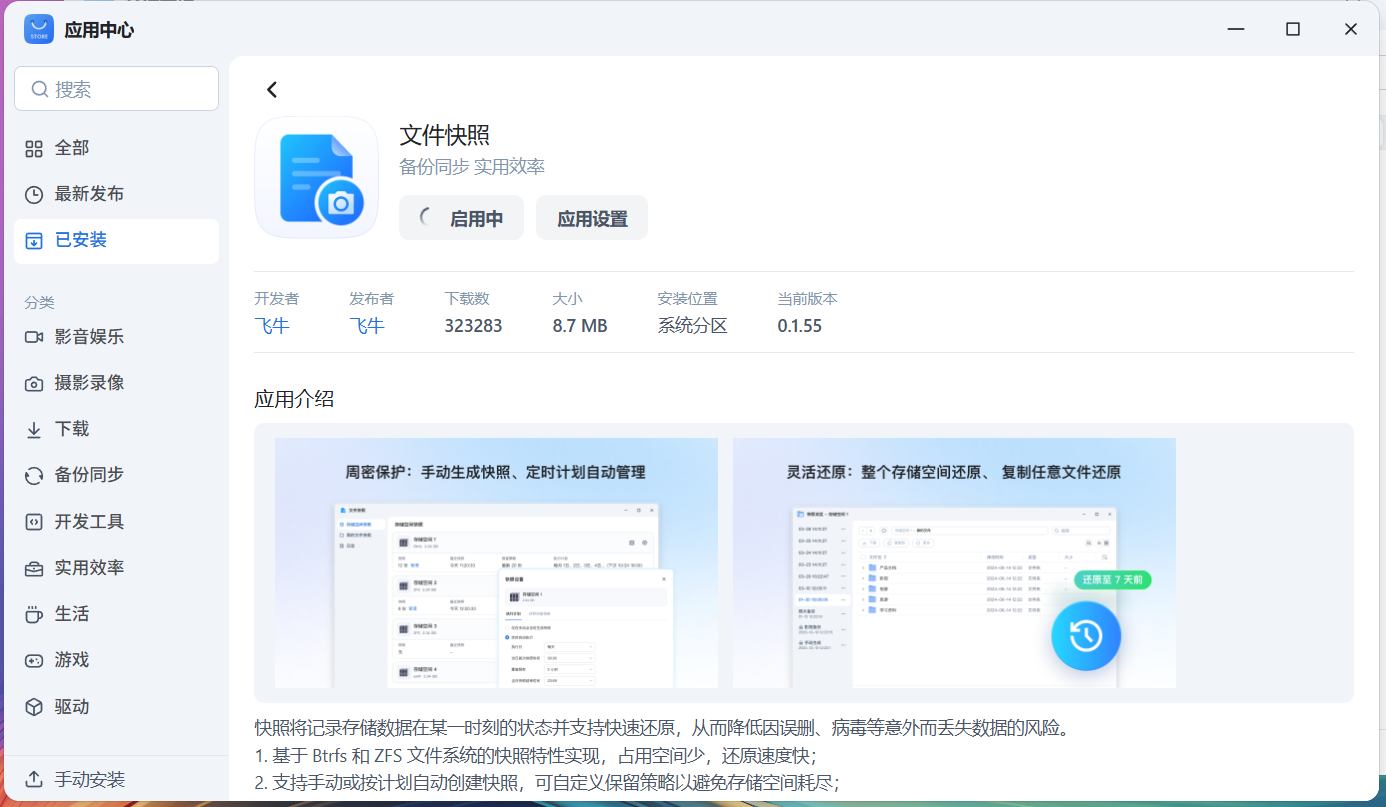Click the 启用中 button
This screenshot has width=1386, height=807.
coord(461,218)
